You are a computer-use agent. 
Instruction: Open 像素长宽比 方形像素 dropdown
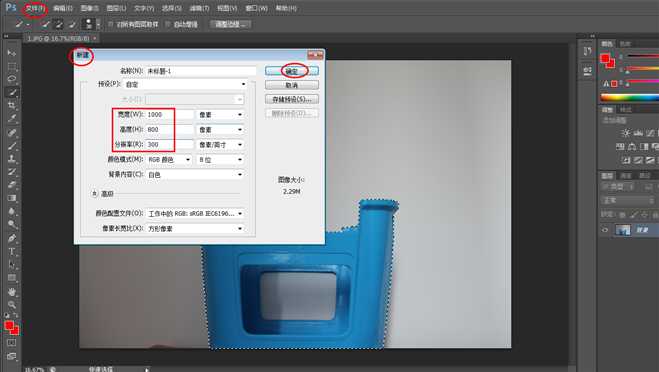click(x=195, y=229)
